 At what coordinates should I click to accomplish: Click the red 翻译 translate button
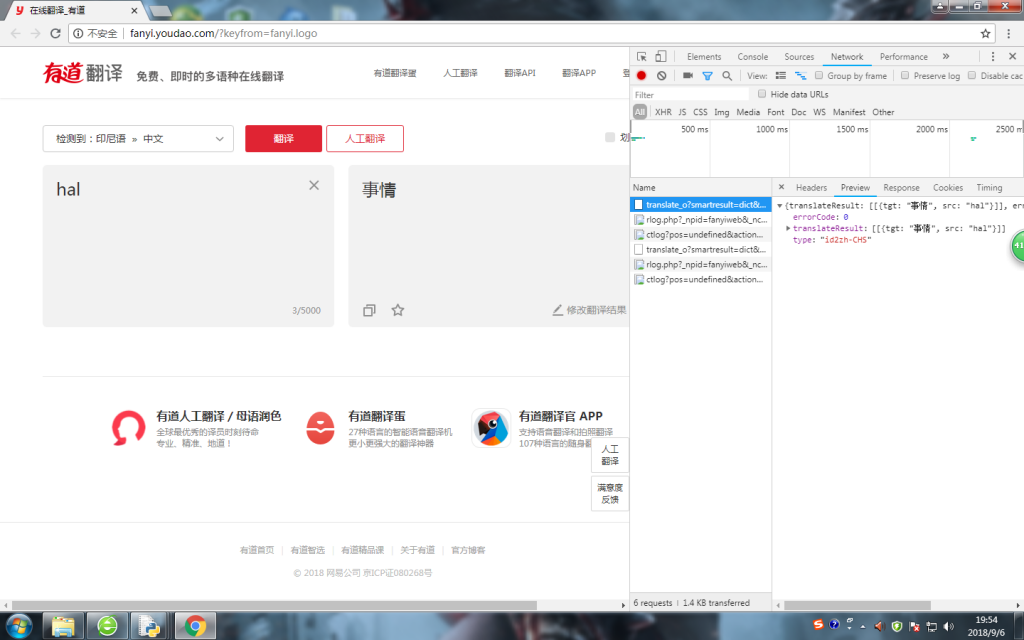pyautogui.click(x=283, y=139)
